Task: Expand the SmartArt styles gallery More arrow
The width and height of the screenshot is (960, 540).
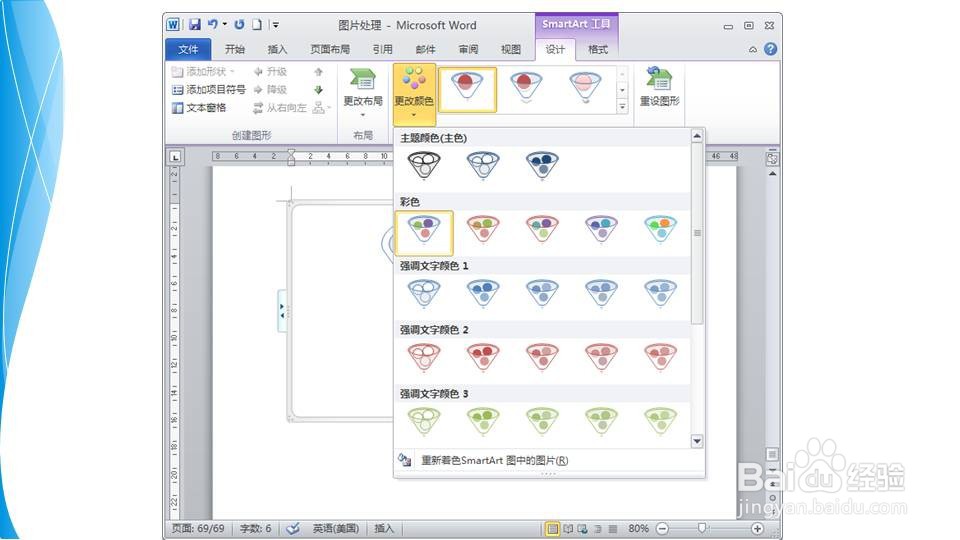Action: pyautogui.click(x=623, y=107)
